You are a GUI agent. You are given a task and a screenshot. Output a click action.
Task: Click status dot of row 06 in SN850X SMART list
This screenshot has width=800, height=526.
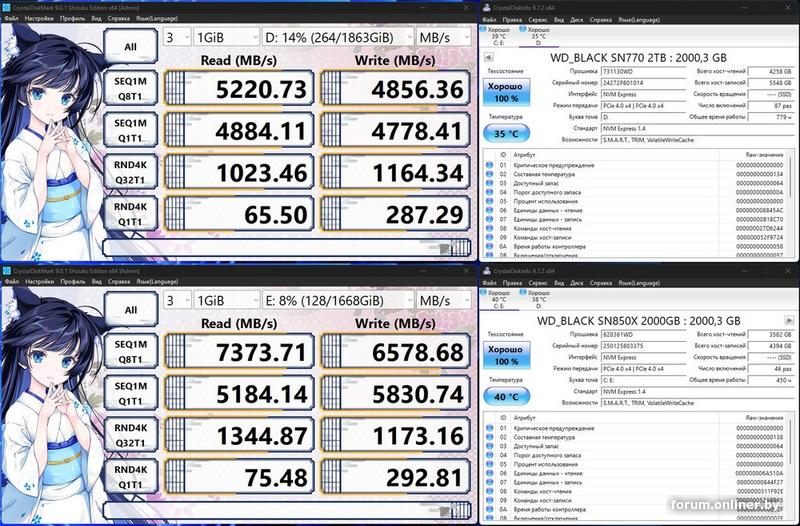coord(489,473)
